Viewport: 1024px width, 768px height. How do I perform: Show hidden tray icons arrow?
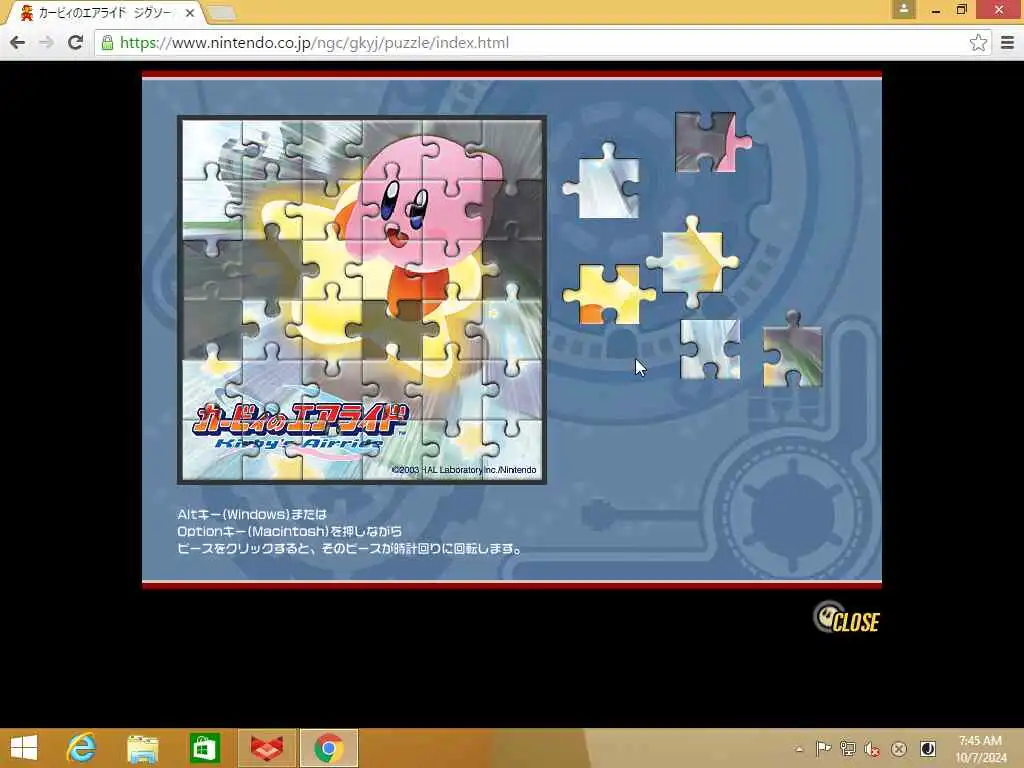799,748
